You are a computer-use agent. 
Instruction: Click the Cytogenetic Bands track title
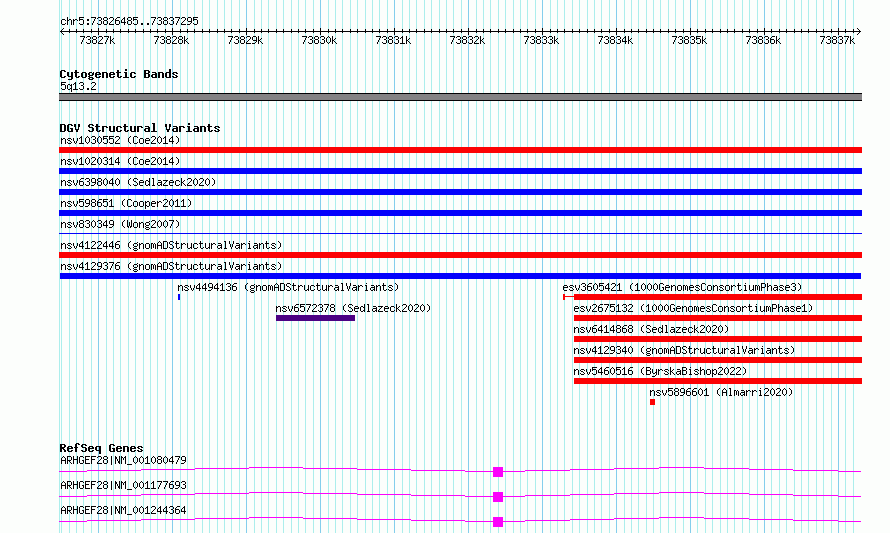point(119,74)
